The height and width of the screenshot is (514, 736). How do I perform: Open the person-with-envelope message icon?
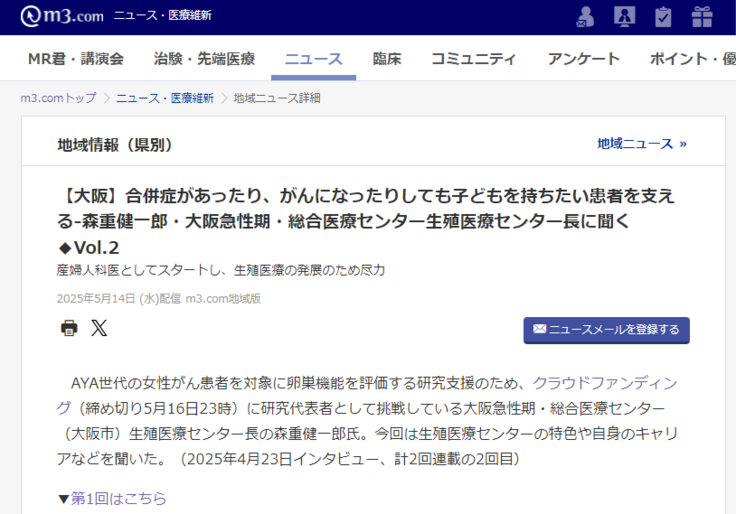pos(586,17)
